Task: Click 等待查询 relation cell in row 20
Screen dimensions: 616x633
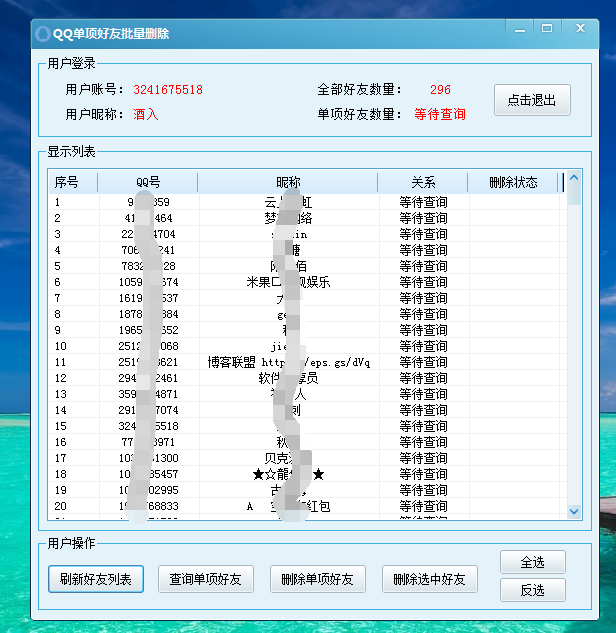Action: [x=423, y=506]
